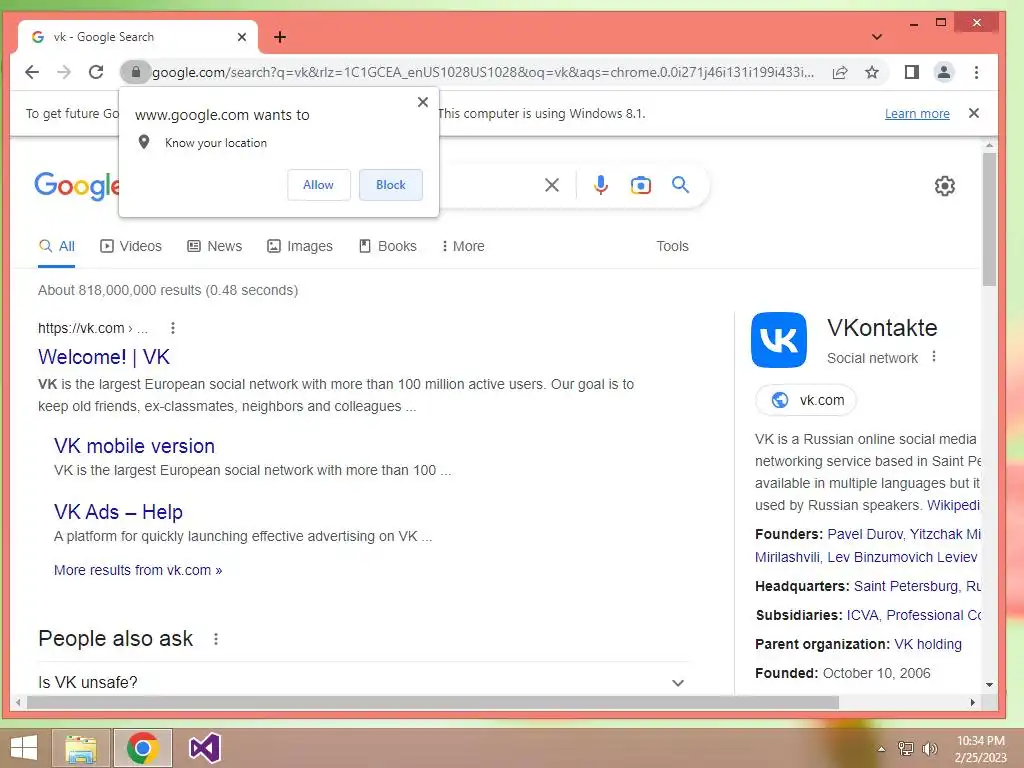Search by image with camera icon
1024x768 pixels.
[x=641, y=185]
